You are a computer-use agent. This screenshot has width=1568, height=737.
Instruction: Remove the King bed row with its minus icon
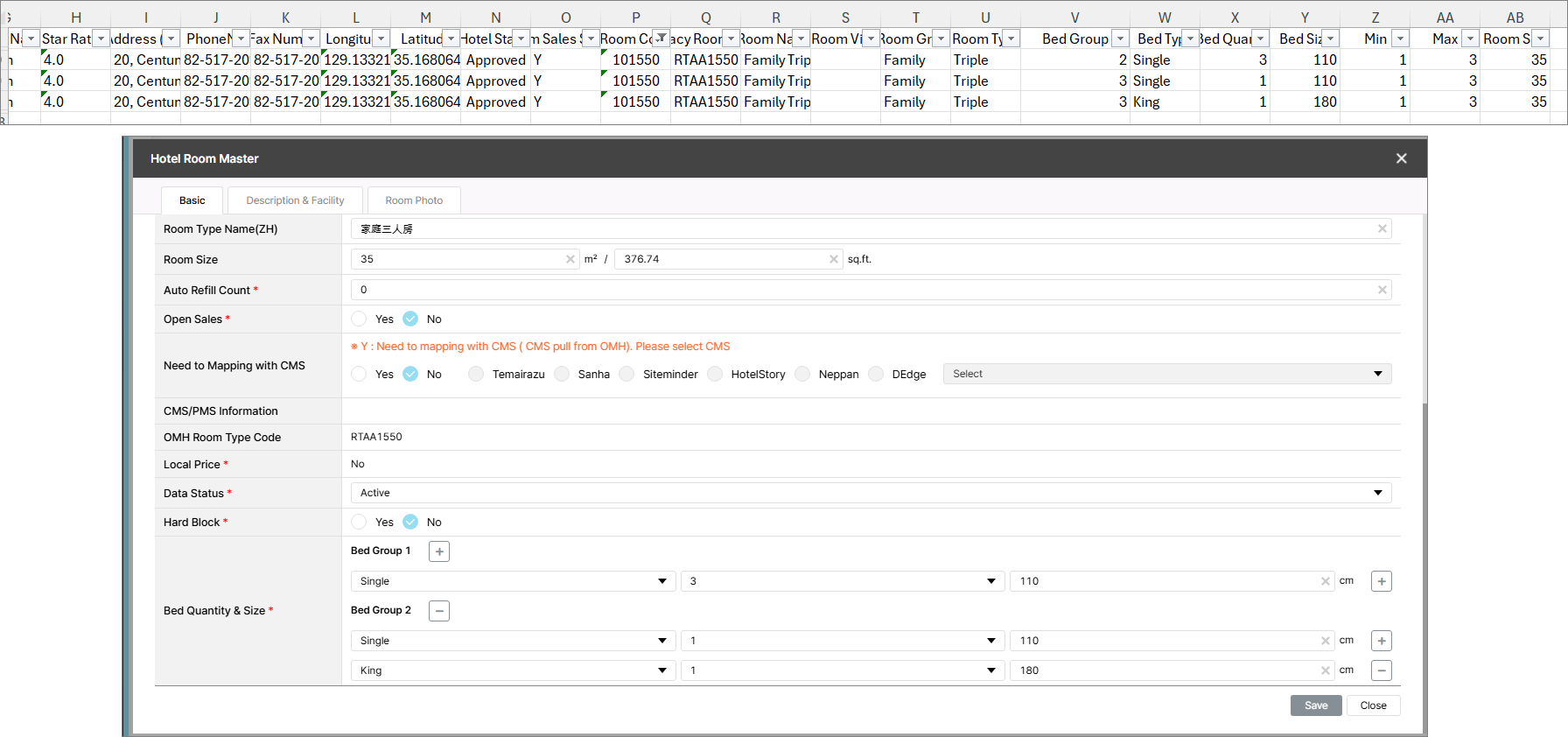(x=1381, y=670)
